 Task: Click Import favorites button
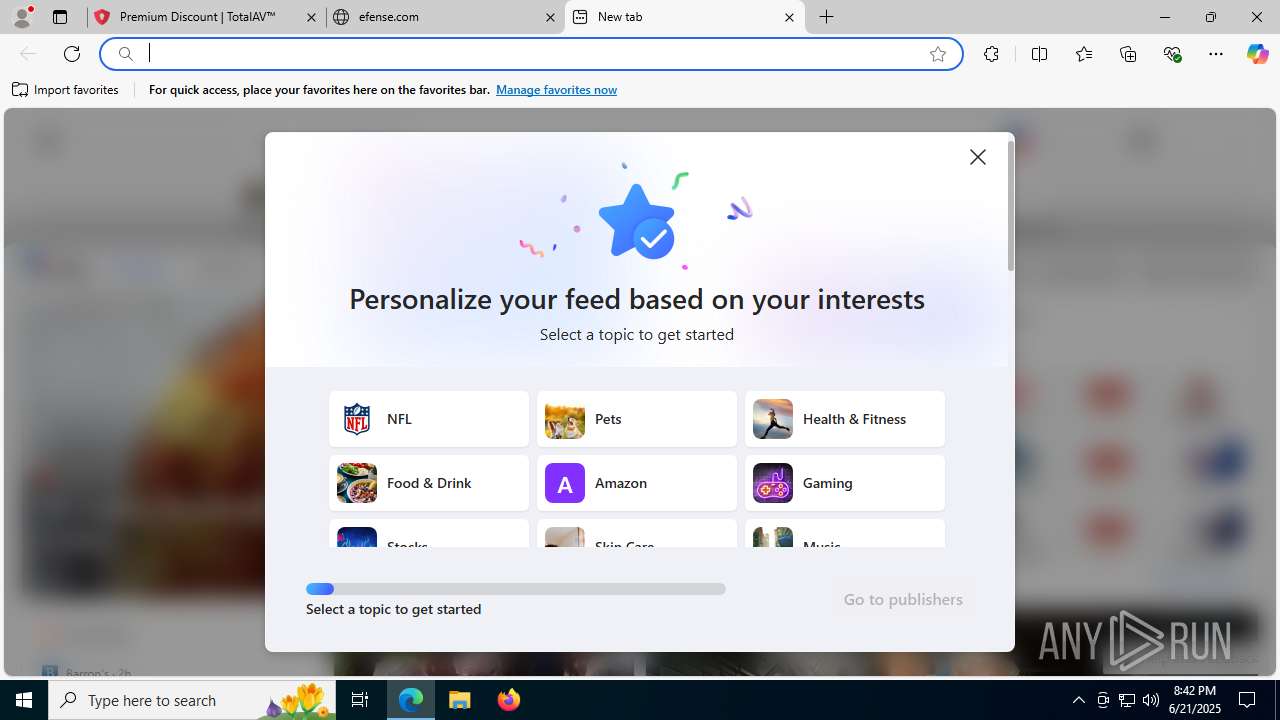pos(66,90)
